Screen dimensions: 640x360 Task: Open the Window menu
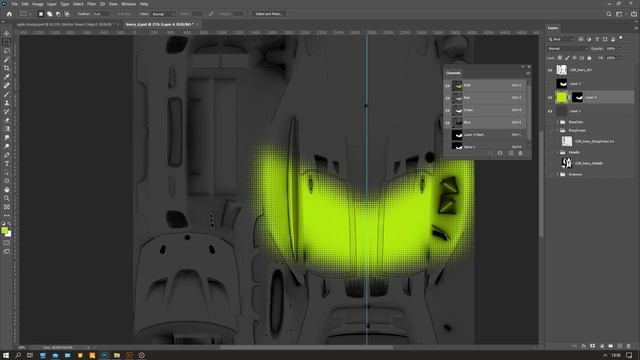tap(128, 4)
